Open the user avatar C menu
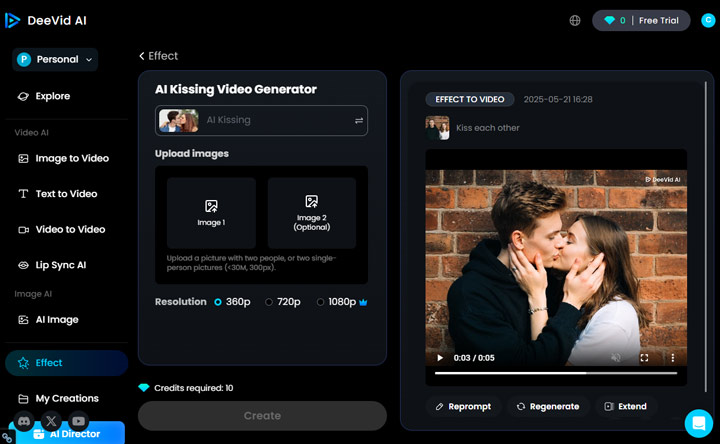 (708, 20)
